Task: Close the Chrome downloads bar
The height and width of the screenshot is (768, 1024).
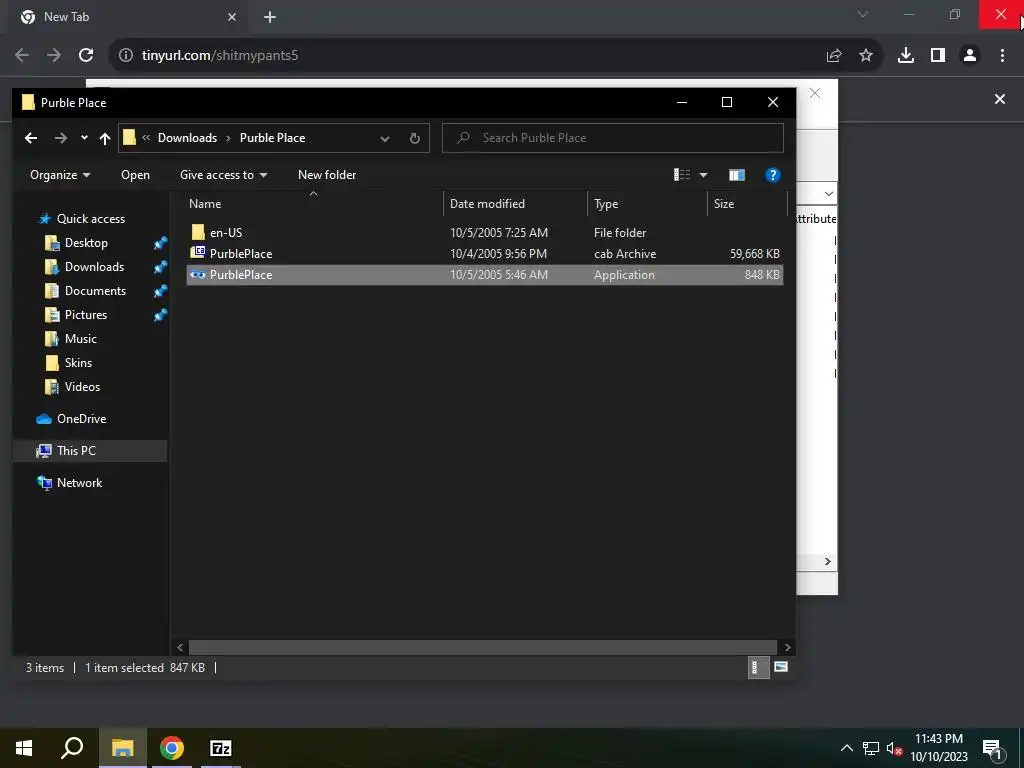Action: [x=1000, y=99]
